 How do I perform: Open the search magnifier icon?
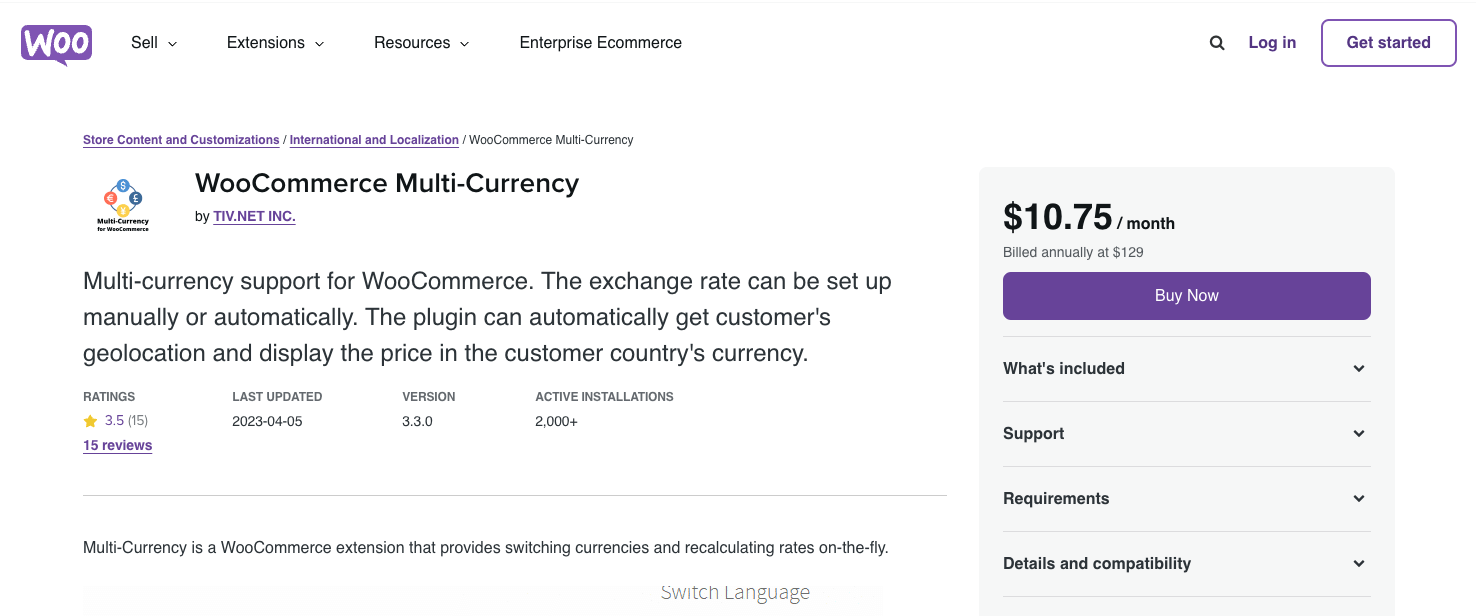(x=1216, y=42)
